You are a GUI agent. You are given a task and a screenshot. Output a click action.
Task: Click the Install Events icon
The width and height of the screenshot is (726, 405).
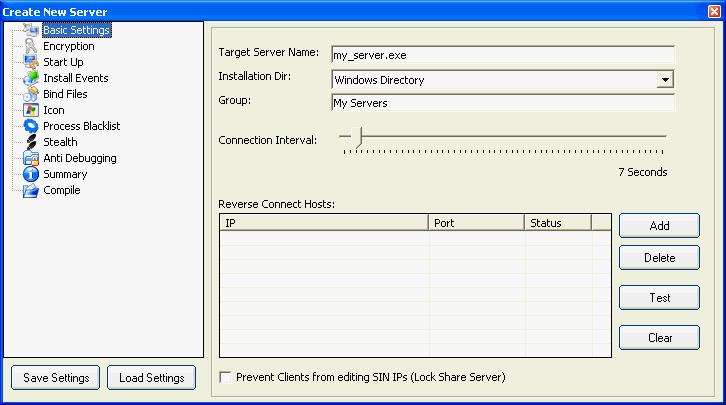pos(31,78)
